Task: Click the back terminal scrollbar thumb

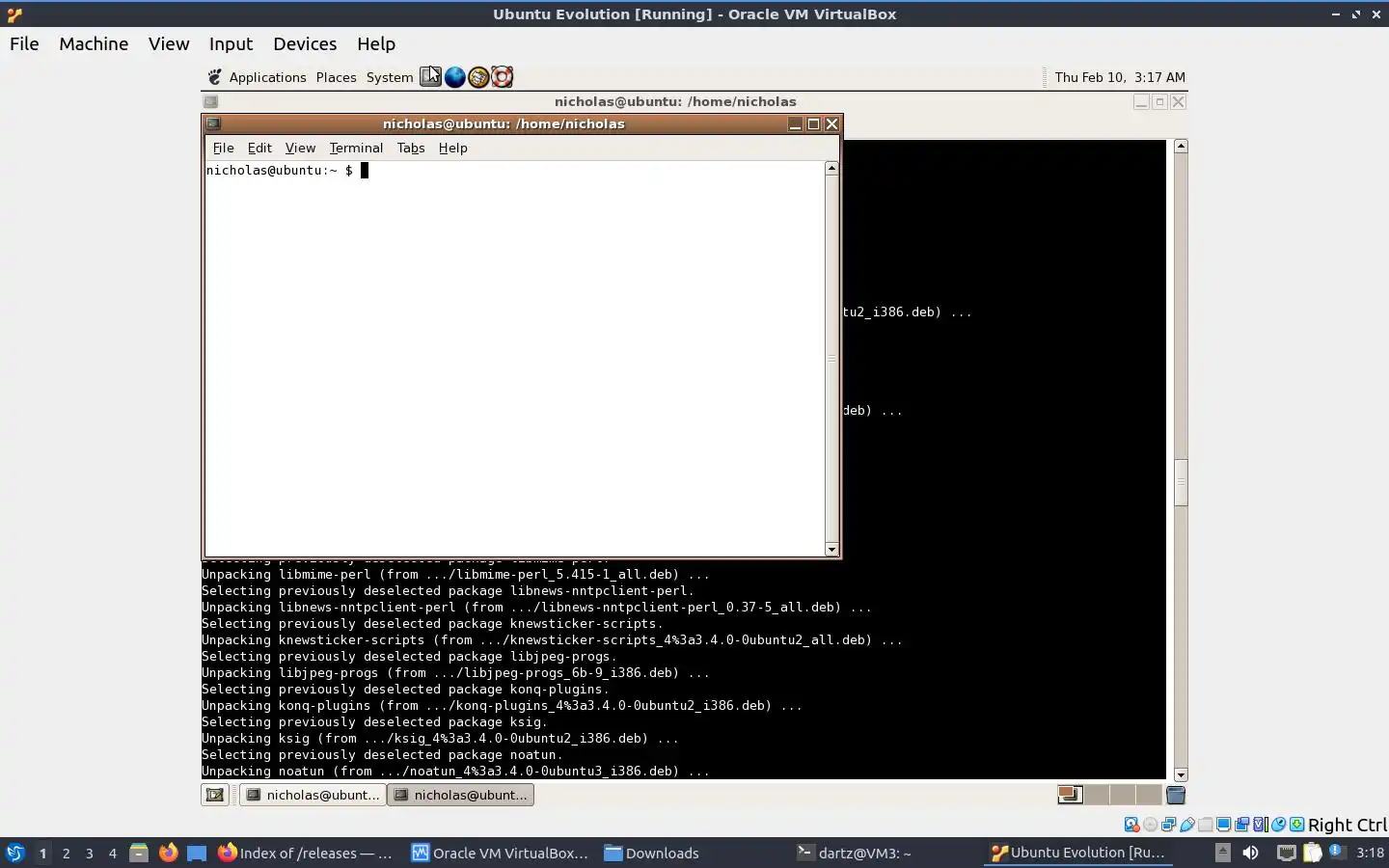Action: [x=1181, y=482]
